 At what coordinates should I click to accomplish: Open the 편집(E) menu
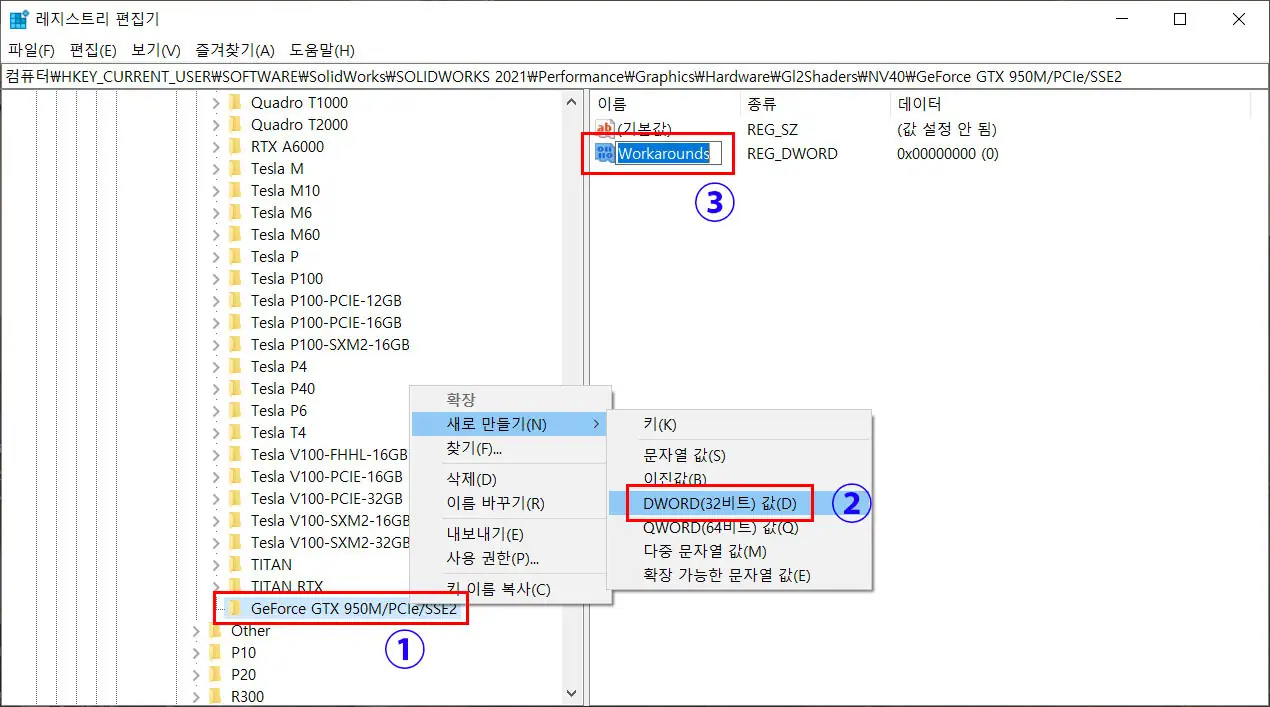[93, 50]
